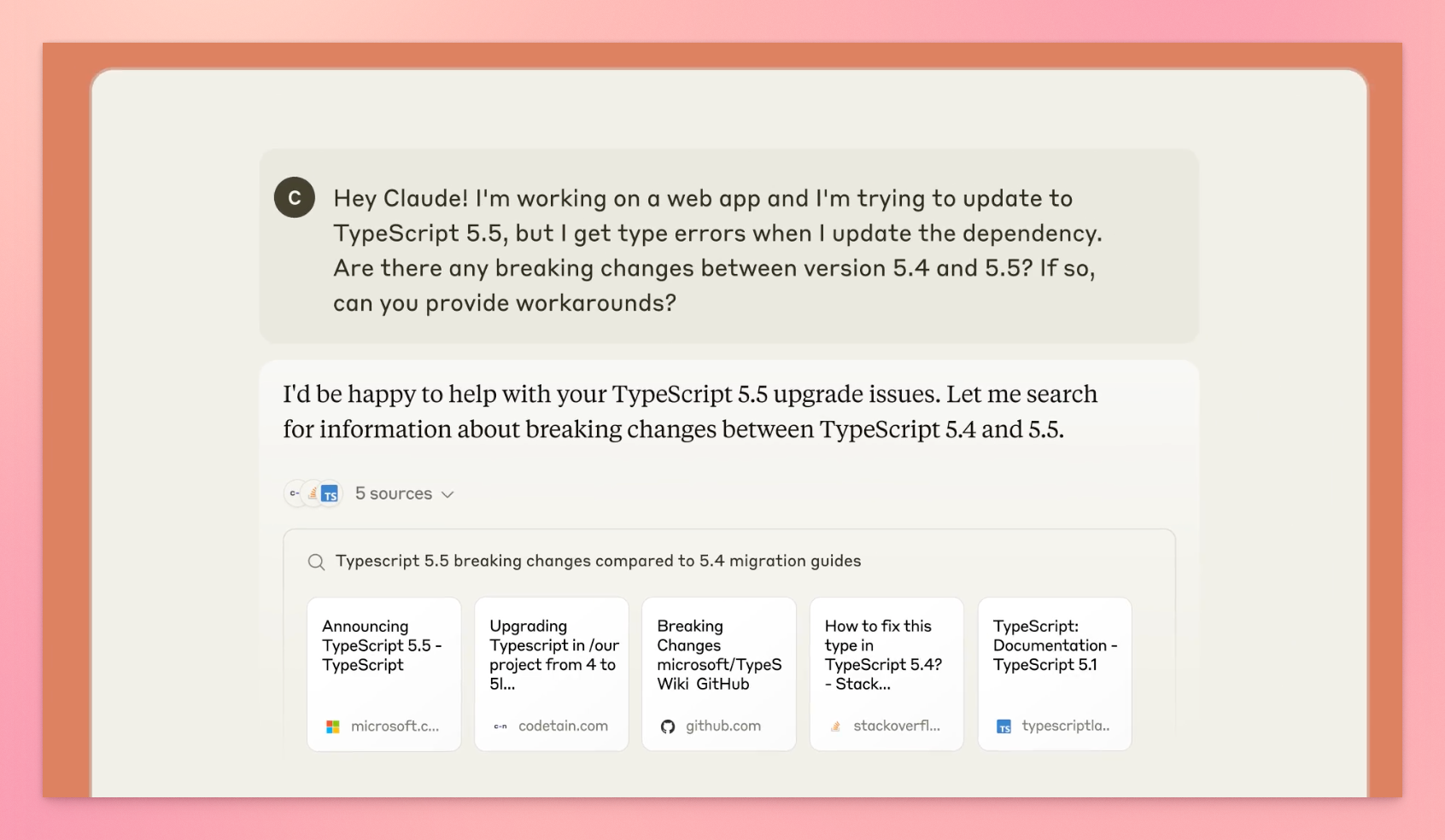Click the github.com domain label
The height and width of the screenshot is (840, 1445).
(722, 726)
